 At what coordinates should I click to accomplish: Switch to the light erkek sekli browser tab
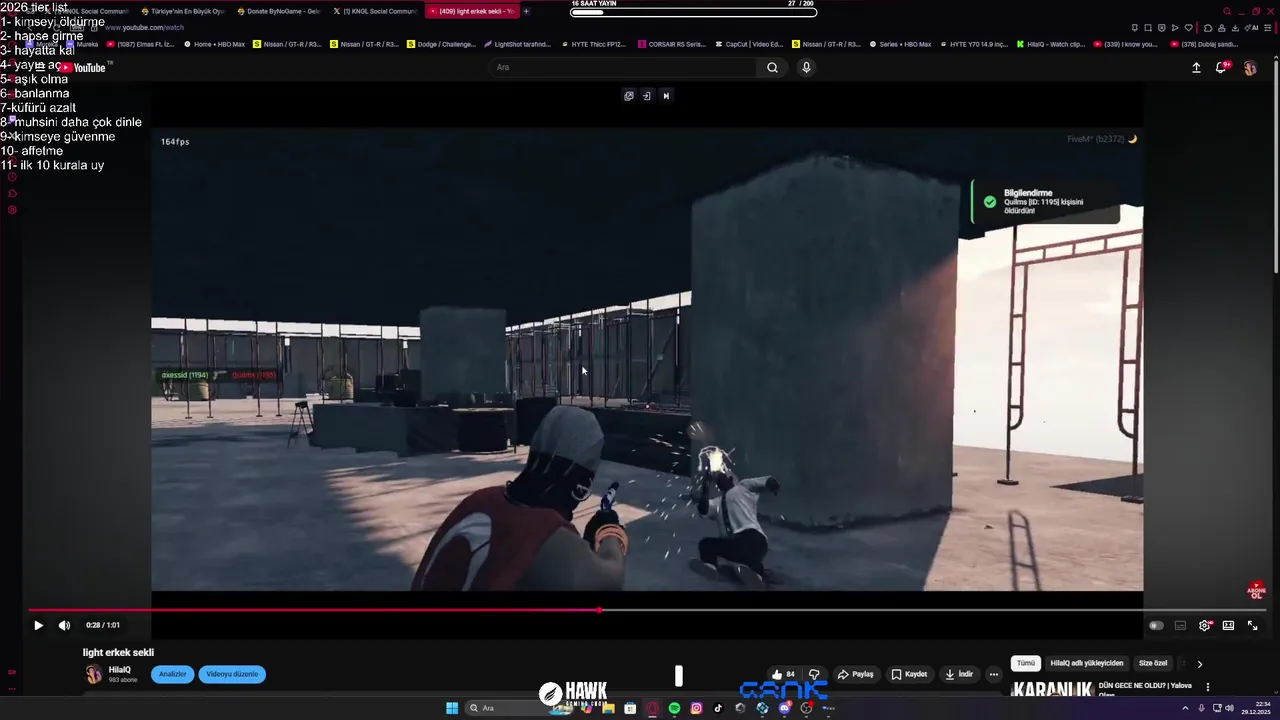click(471, 11)
